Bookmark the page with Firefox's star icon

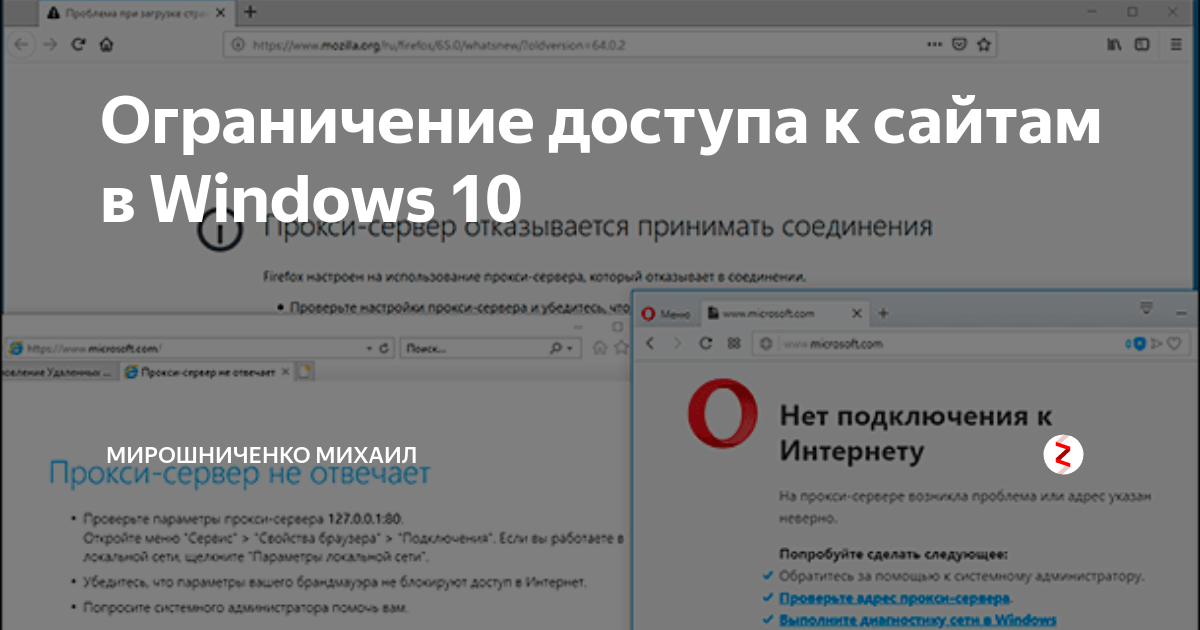click(985, 44)
